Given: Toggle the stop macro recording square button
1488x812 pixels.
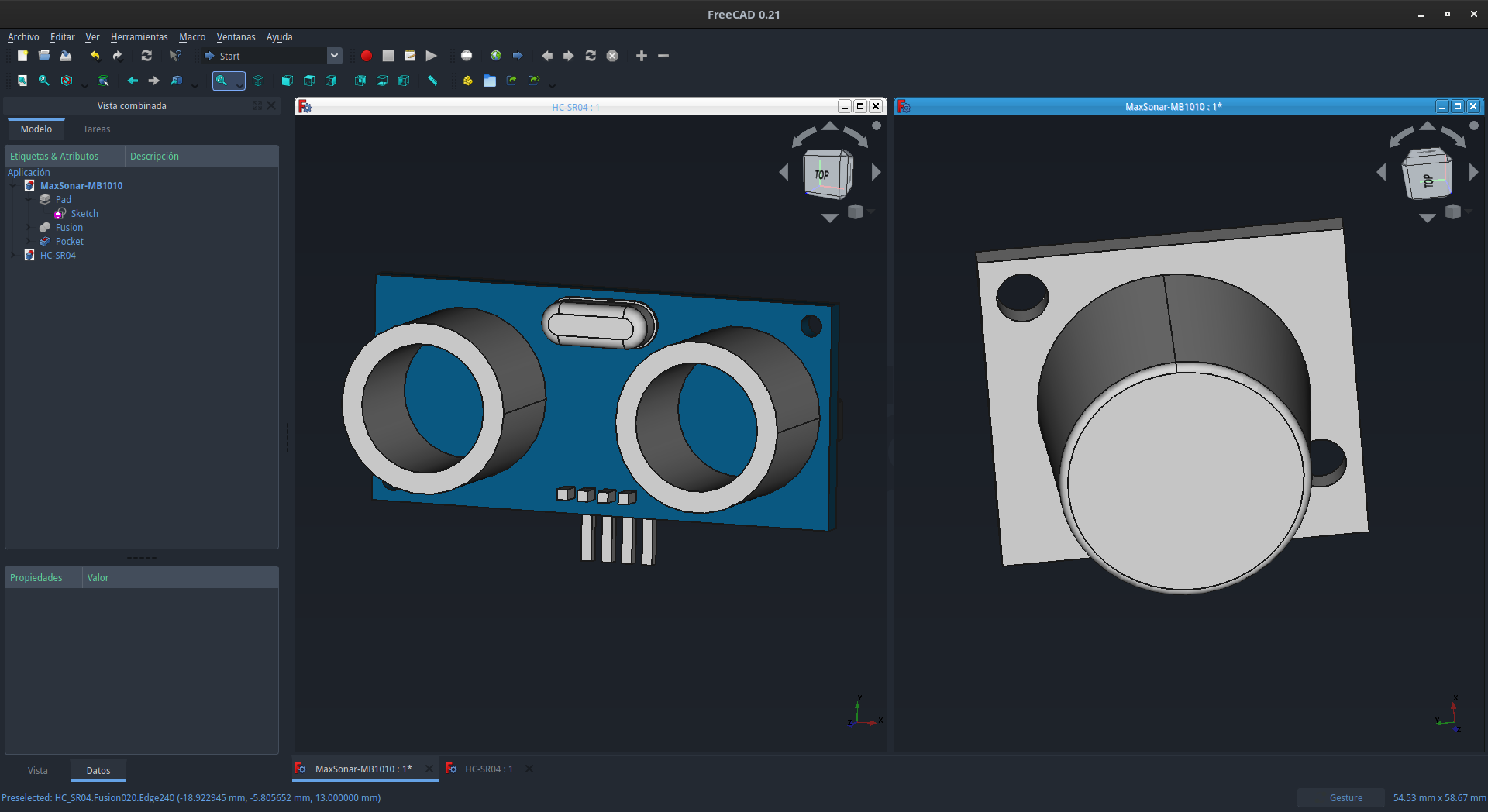Looking at the screenshot, I should pos(388,56).
